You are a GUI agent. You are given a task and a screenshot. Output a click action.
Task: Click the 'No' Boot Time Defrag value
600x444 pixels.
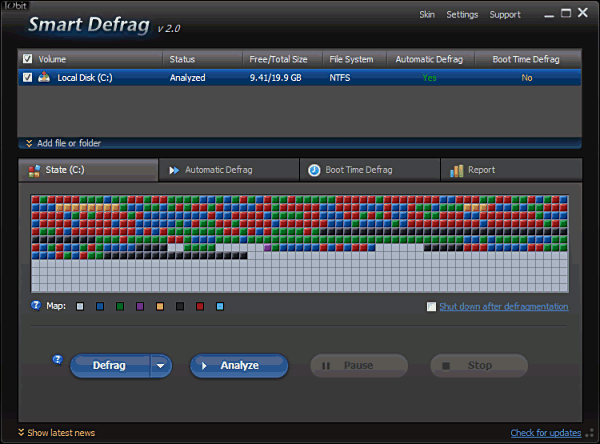click(x=527, y=78)
